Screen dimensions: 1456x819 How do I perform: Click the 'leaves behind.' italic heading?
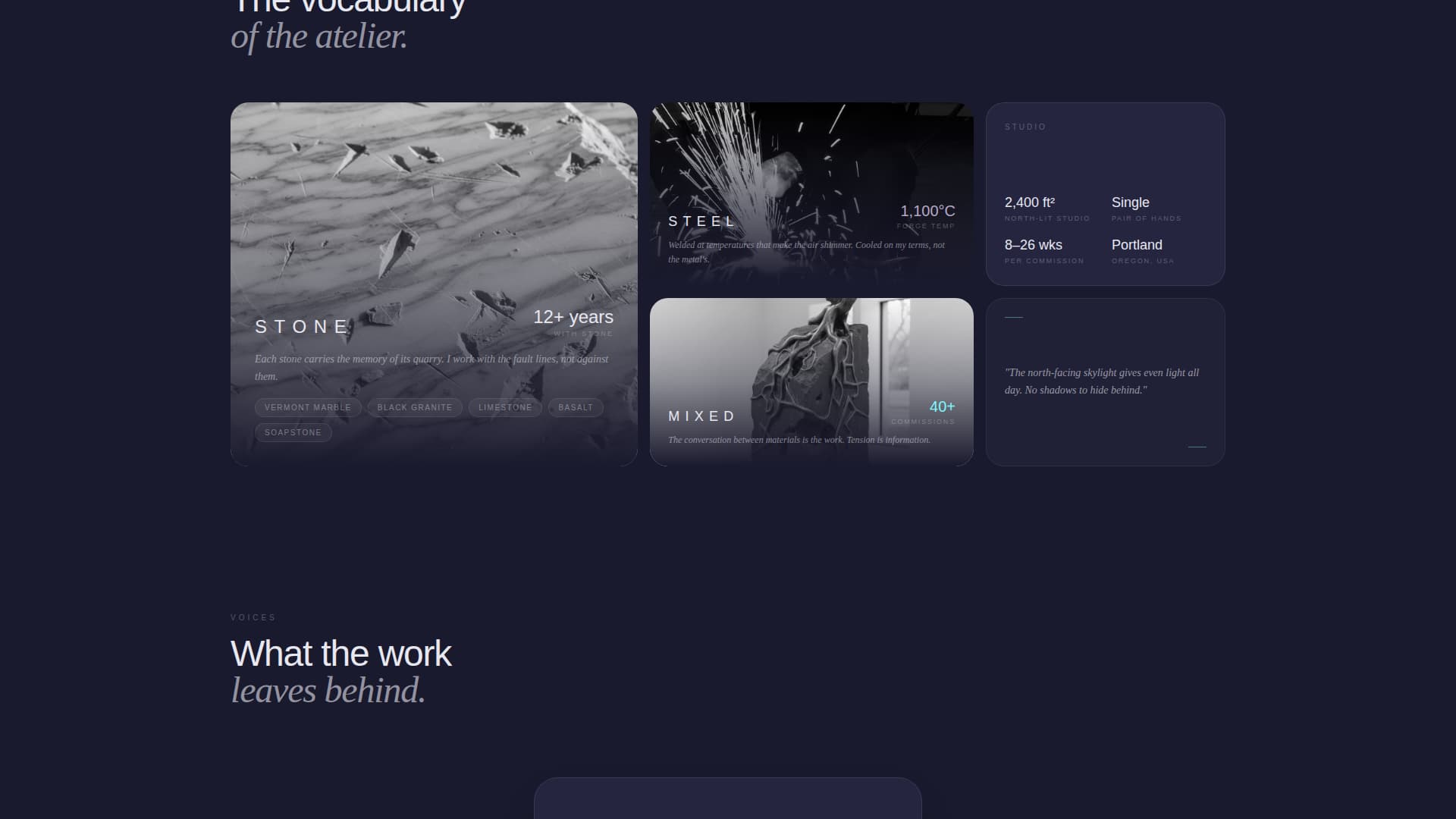(x=328, y=691)
